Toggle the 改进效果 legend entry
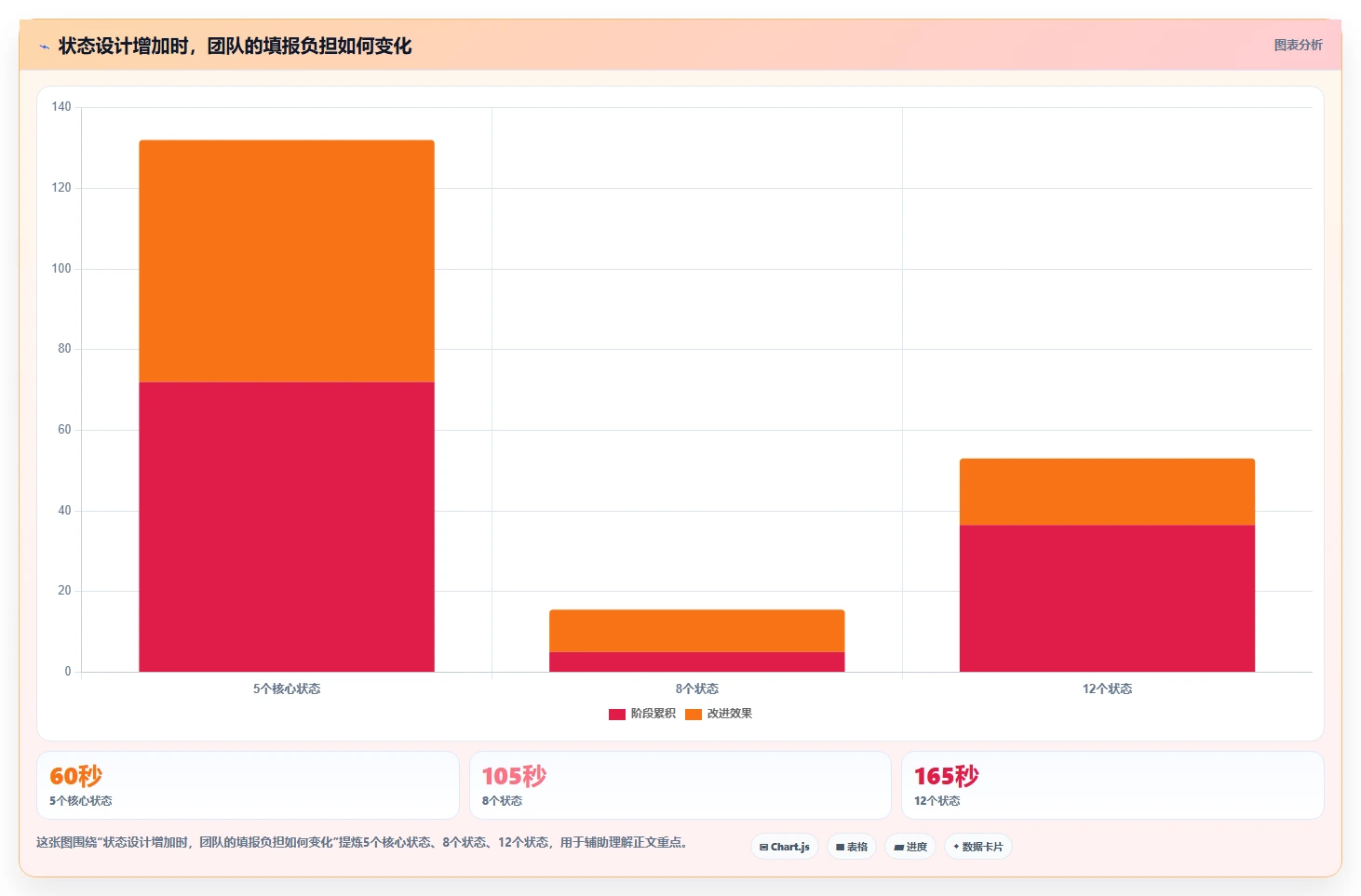The height and width of the screenshot is (896, 1361). click(x=719, y=714)
